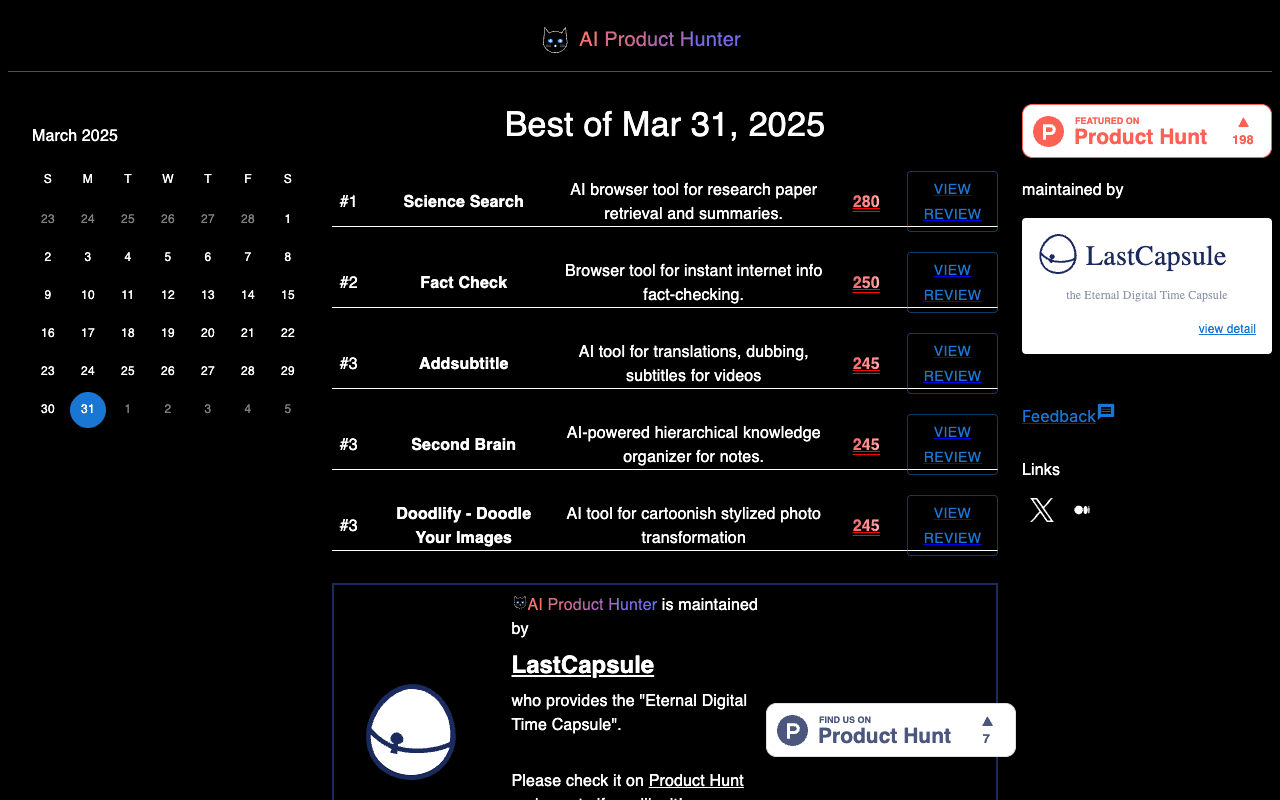Click the AI Product Hunter link in footer box
The width and height of the screenshot is (1280, 800).
pyautogui.click(x=592, y=604)
